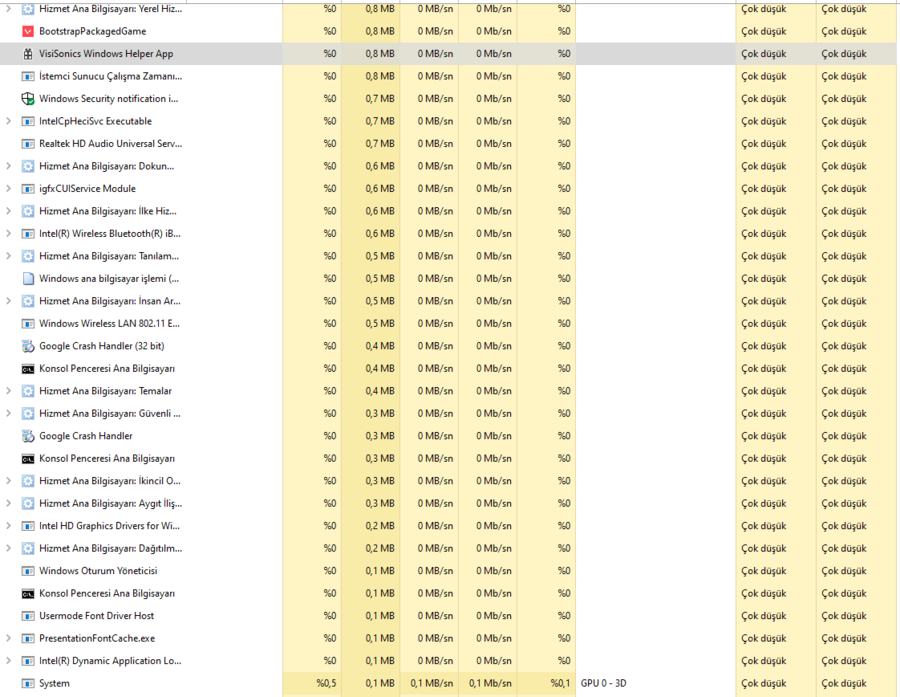Screen dimensions: 900x697
Task: Click the Realtek HD Audio Universal Service icon
Action: [28, 144]
